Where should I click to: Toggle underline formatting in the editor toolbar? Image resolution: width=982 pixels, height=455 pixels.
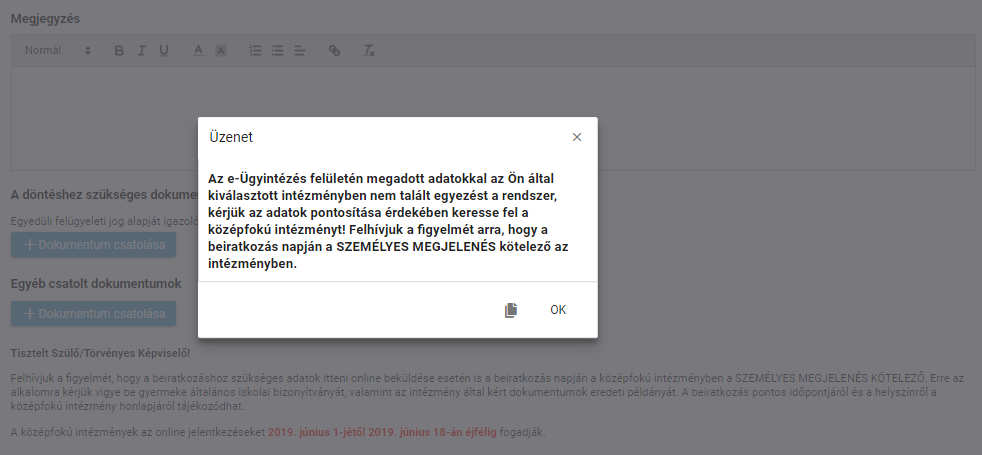click(163, 51)
